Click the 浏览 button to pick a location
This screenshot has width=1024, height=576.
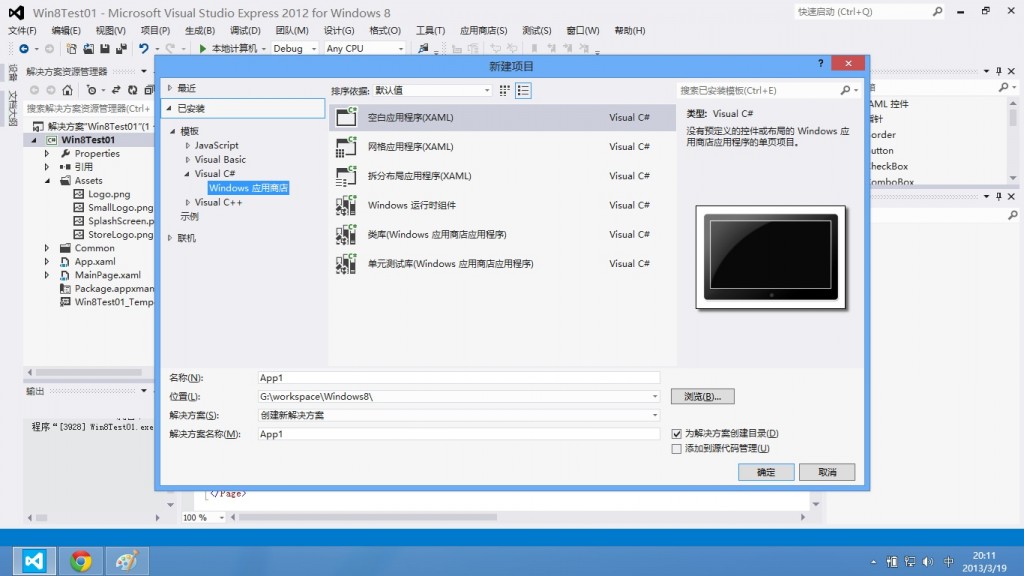point(702,395)
